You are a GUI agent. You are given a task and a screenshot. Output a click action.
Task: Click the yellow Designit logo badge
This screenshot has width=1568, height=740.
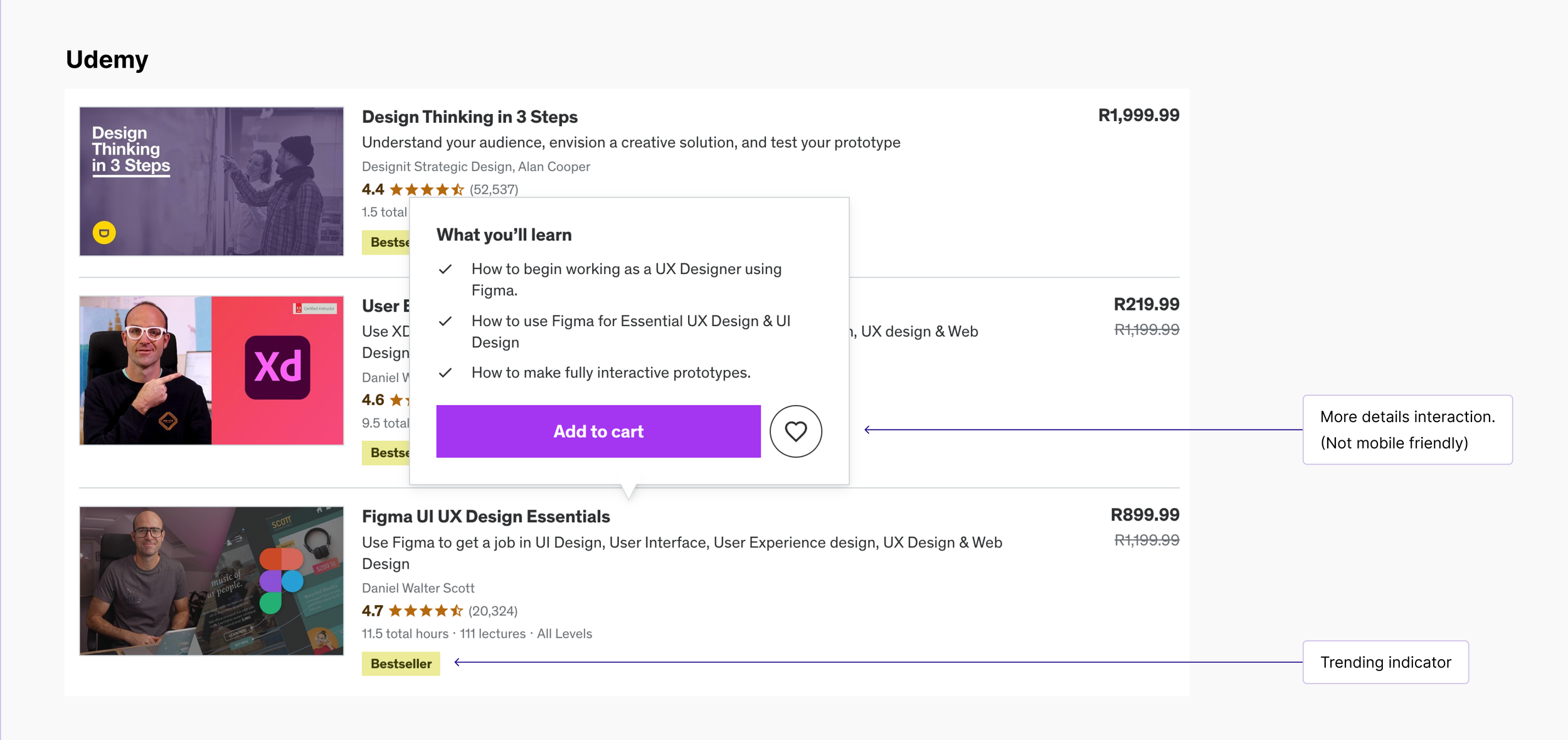tap(104, 233)
